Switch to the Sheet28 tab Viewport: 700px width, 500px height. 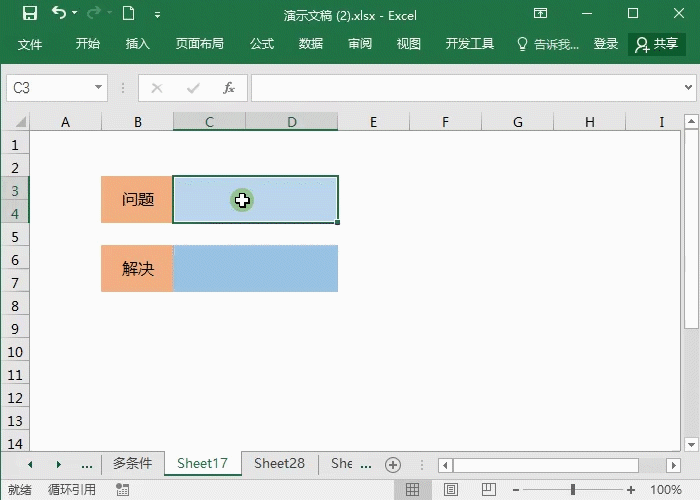(x=279, y=463)
